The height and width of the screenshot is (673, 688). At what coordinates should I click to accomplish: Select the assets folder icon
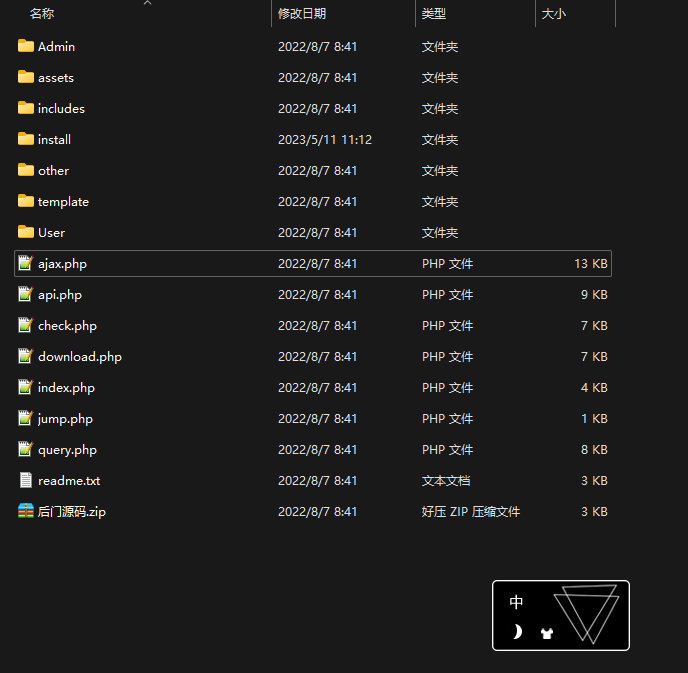click(26, 77)
